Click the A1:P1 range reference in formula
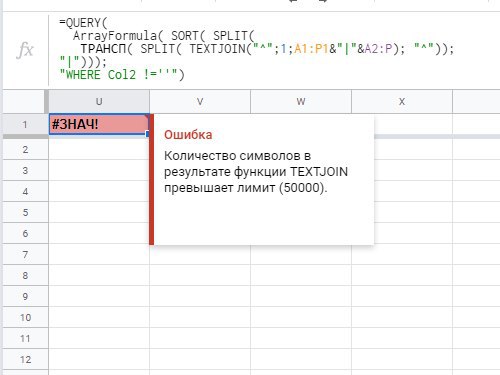 [x=311, y=49]
